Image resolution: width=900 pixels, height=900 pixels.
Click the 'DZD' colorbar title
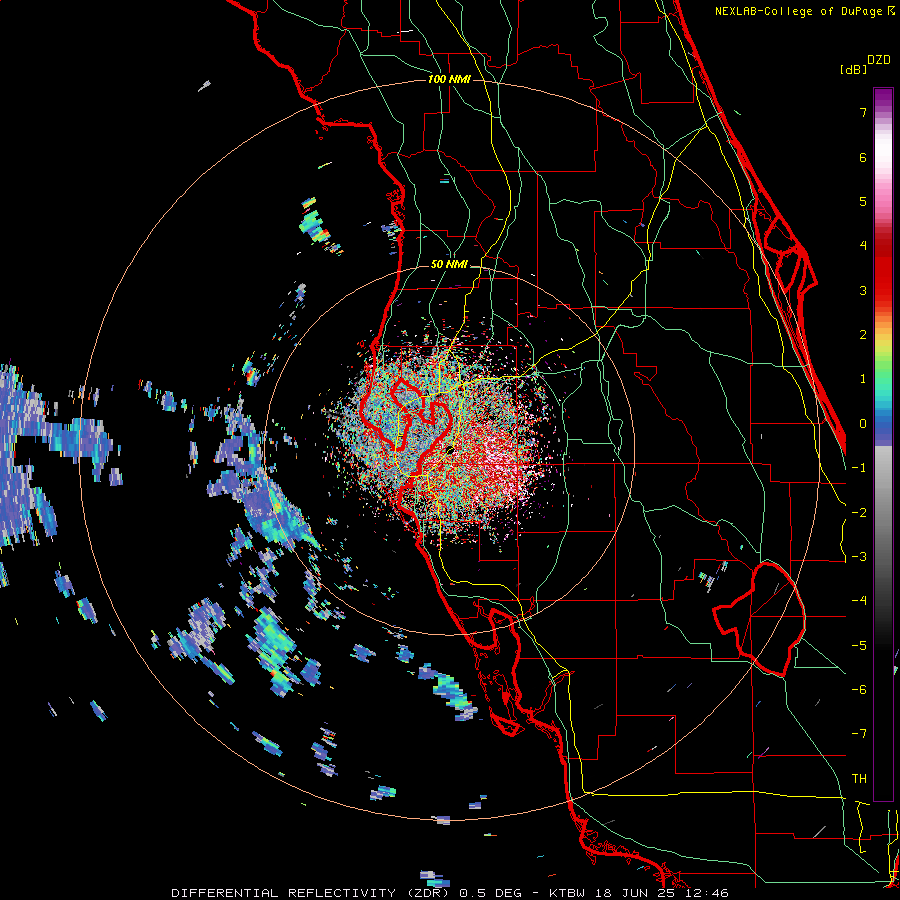879,60
